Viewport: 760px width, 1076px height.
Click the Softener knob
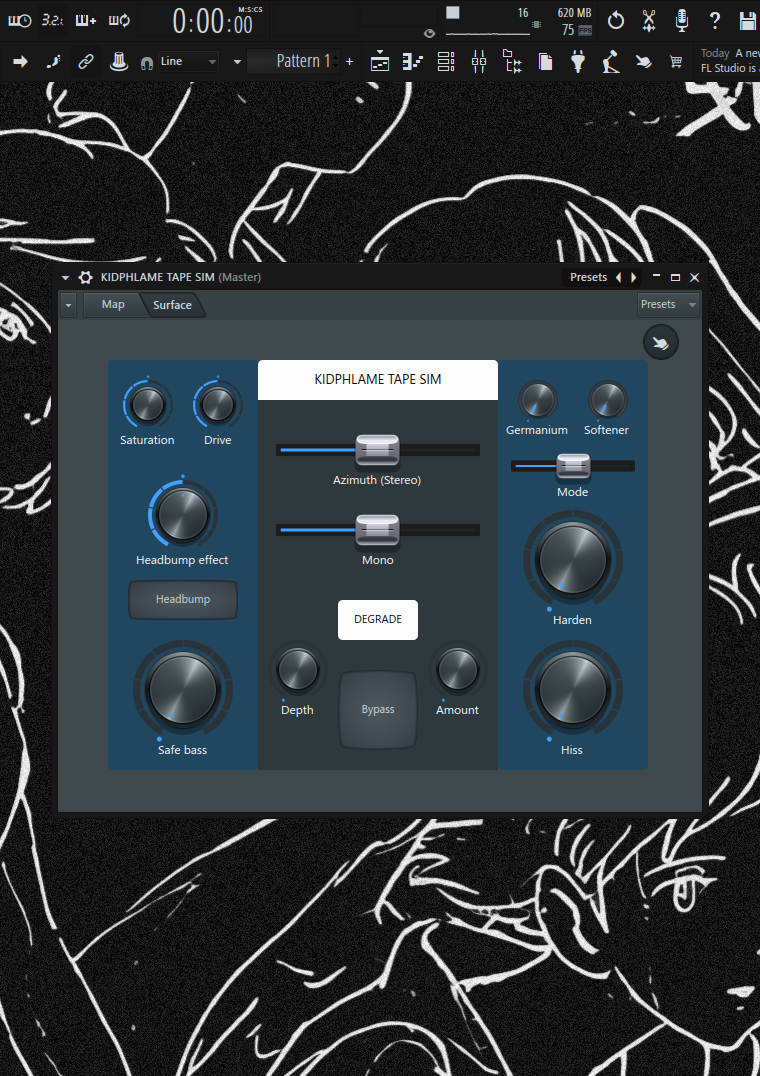[x=607, y=400]
